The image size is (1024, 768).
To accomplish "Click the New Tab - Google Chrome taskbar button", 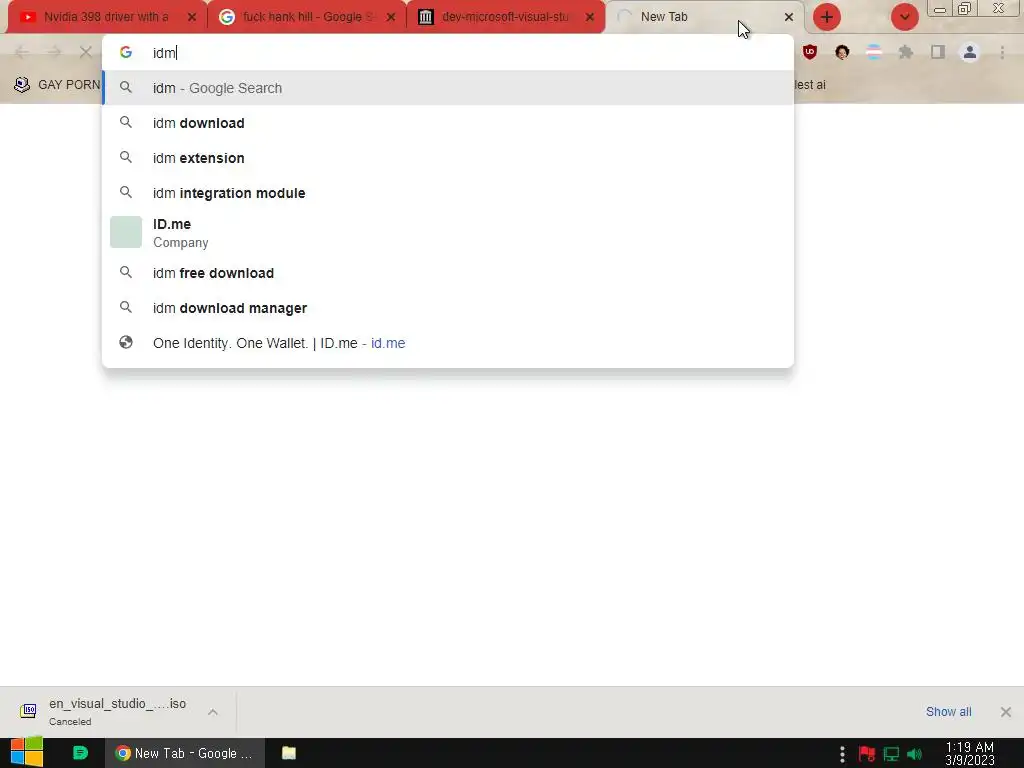I will click(x=185, y=753).
